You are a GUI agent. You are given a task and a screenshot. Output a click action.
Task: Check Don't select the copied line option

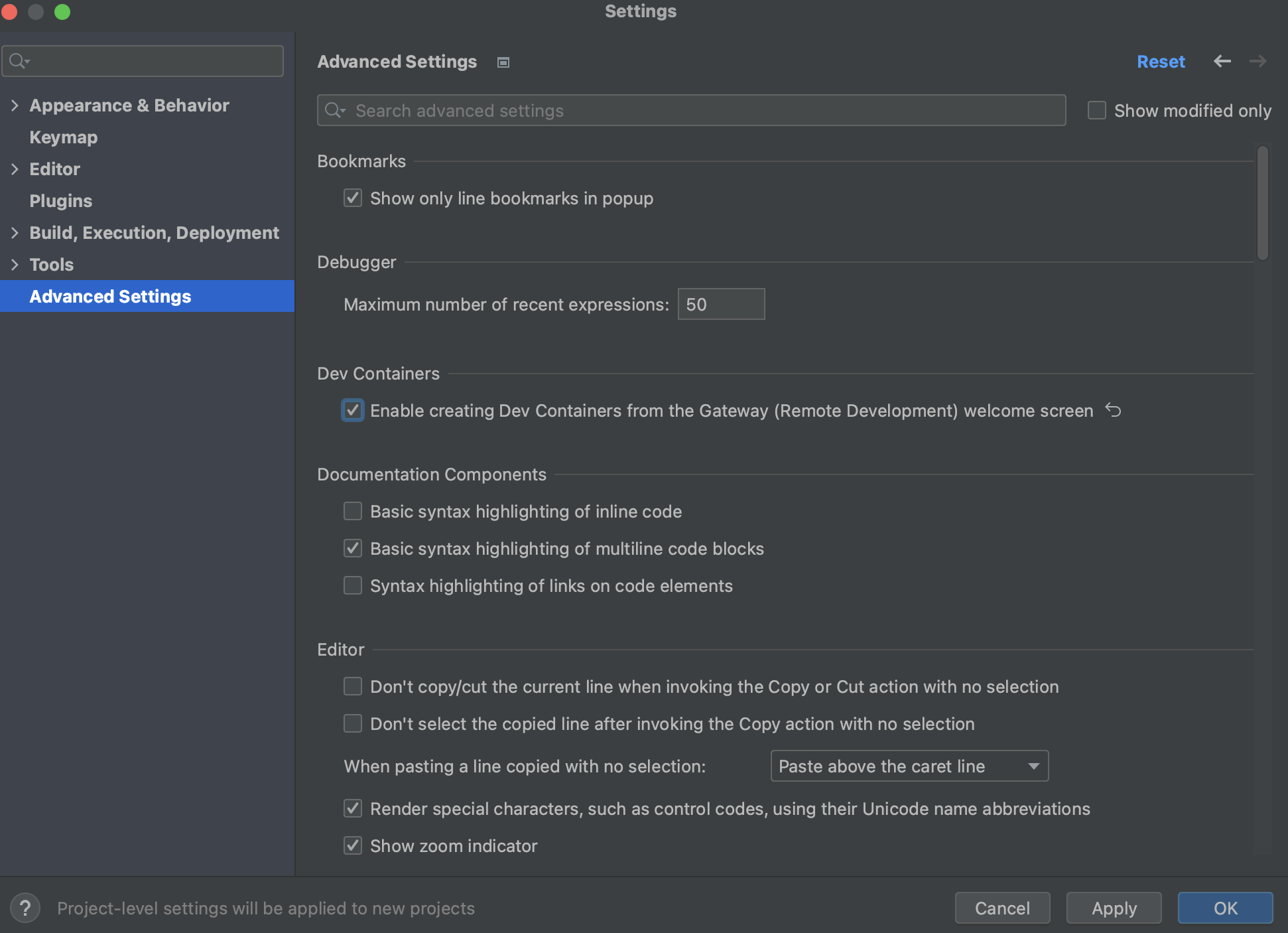(353, 723)
